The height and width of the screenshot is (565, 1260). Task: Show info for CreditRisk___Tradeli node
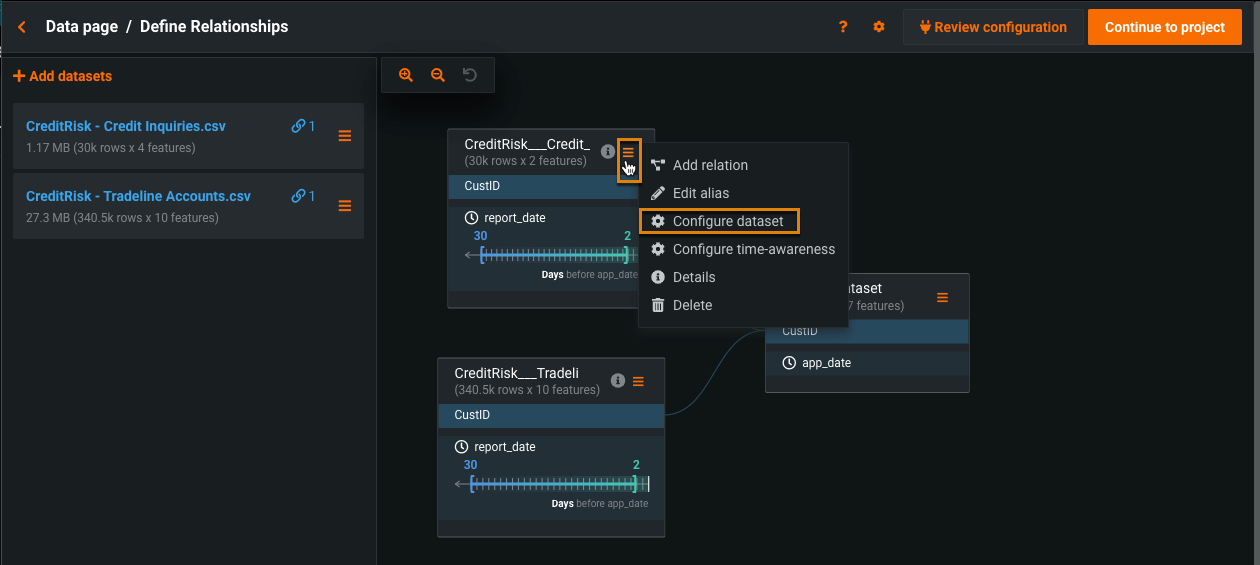point(617,381)
